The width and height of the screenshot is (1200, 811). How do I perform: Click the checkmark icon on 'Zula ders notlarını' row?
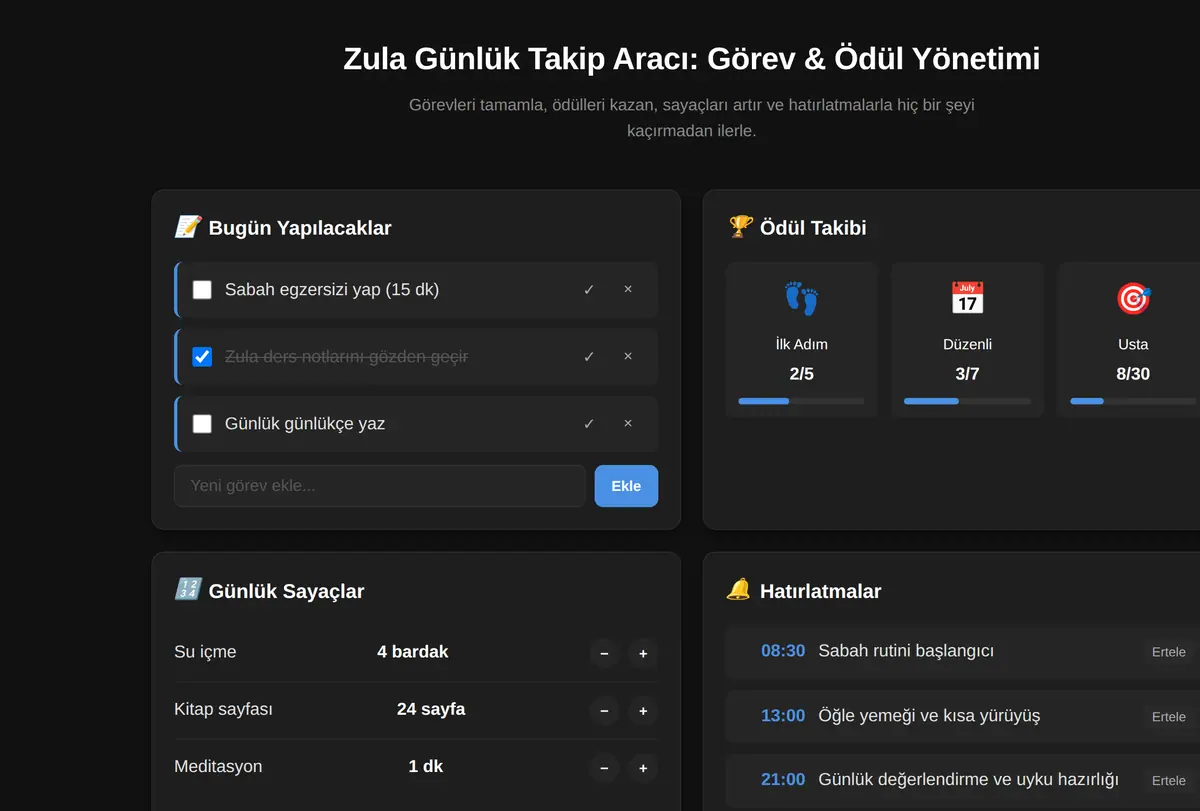pos(589,356)
